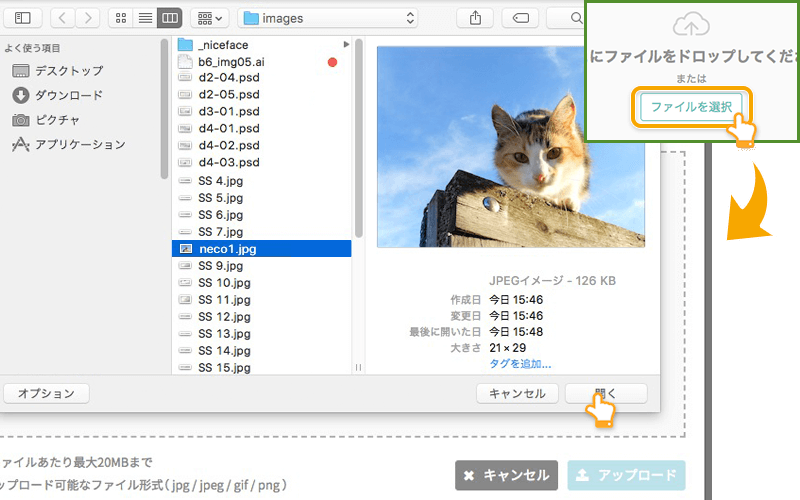Go back with the left arrow button
Viewport: 800px width, 500px height.
[62, 18]
